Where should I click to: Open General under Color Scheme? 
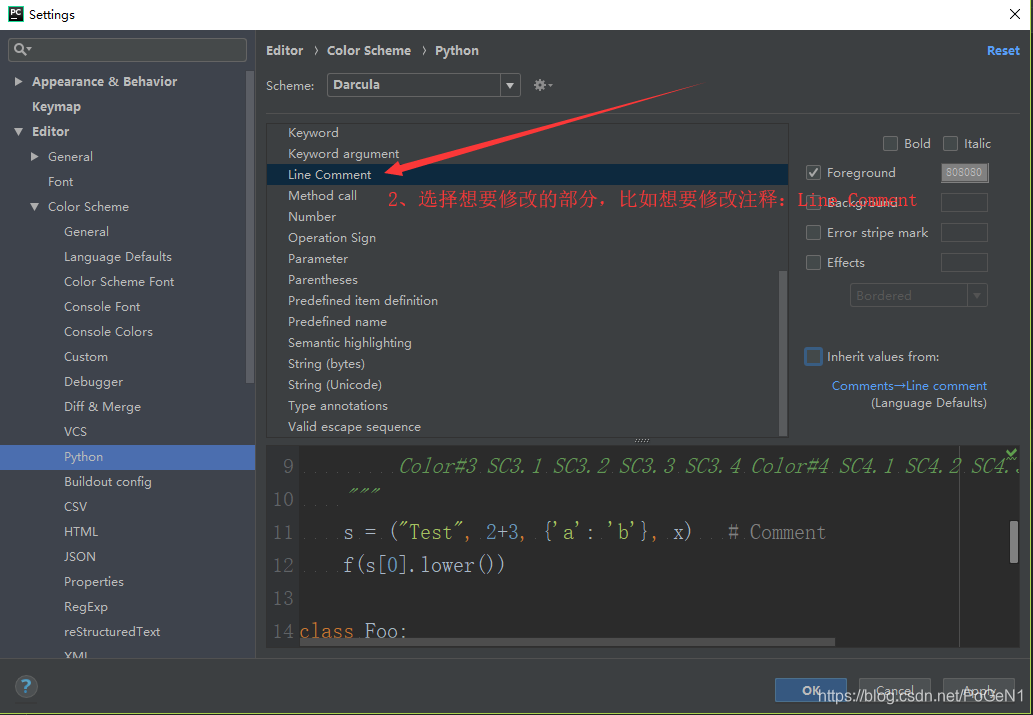pyautogui.click(x=86, y=232)
